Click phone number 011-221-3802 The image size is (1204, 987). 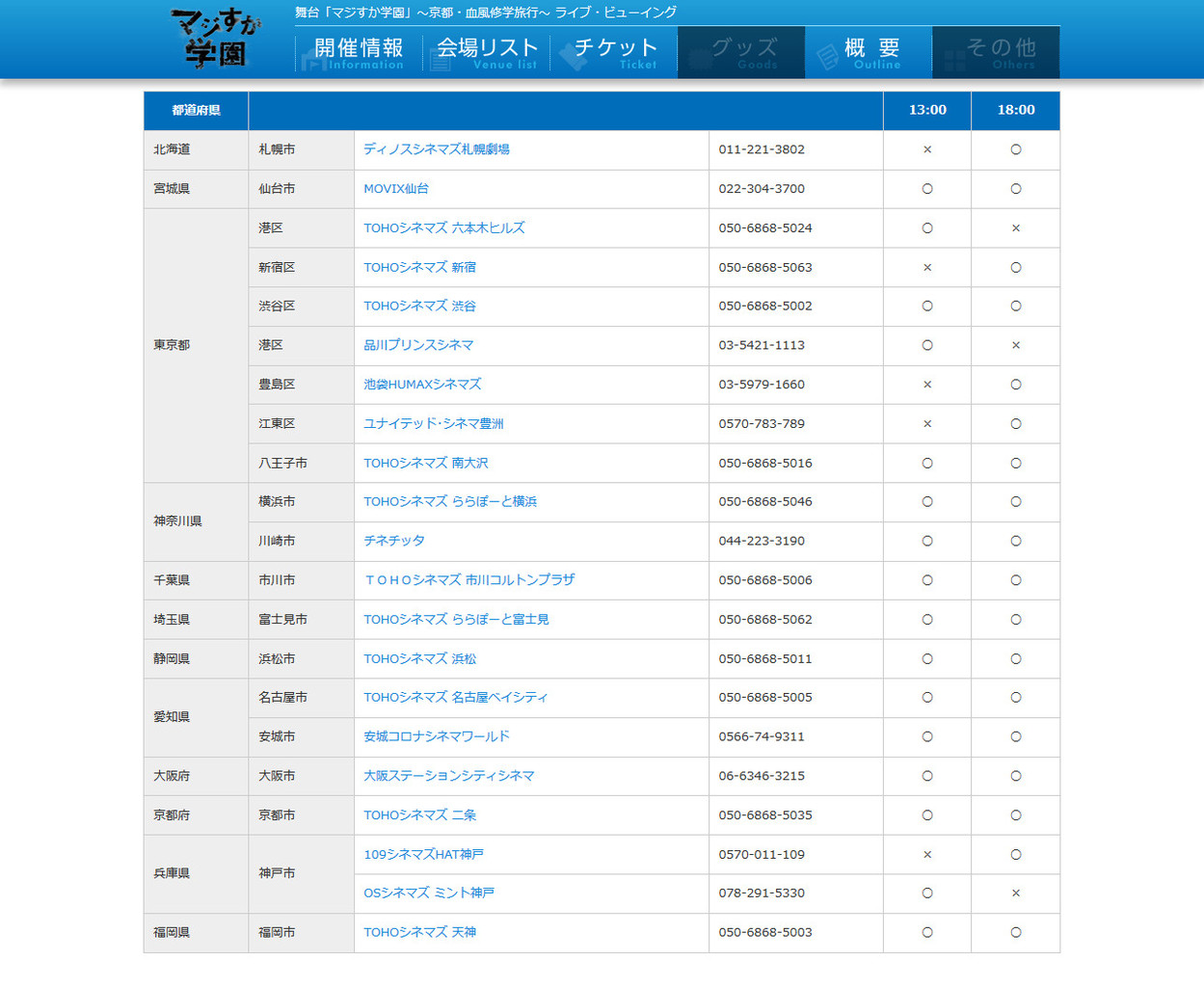click(762, 149)
